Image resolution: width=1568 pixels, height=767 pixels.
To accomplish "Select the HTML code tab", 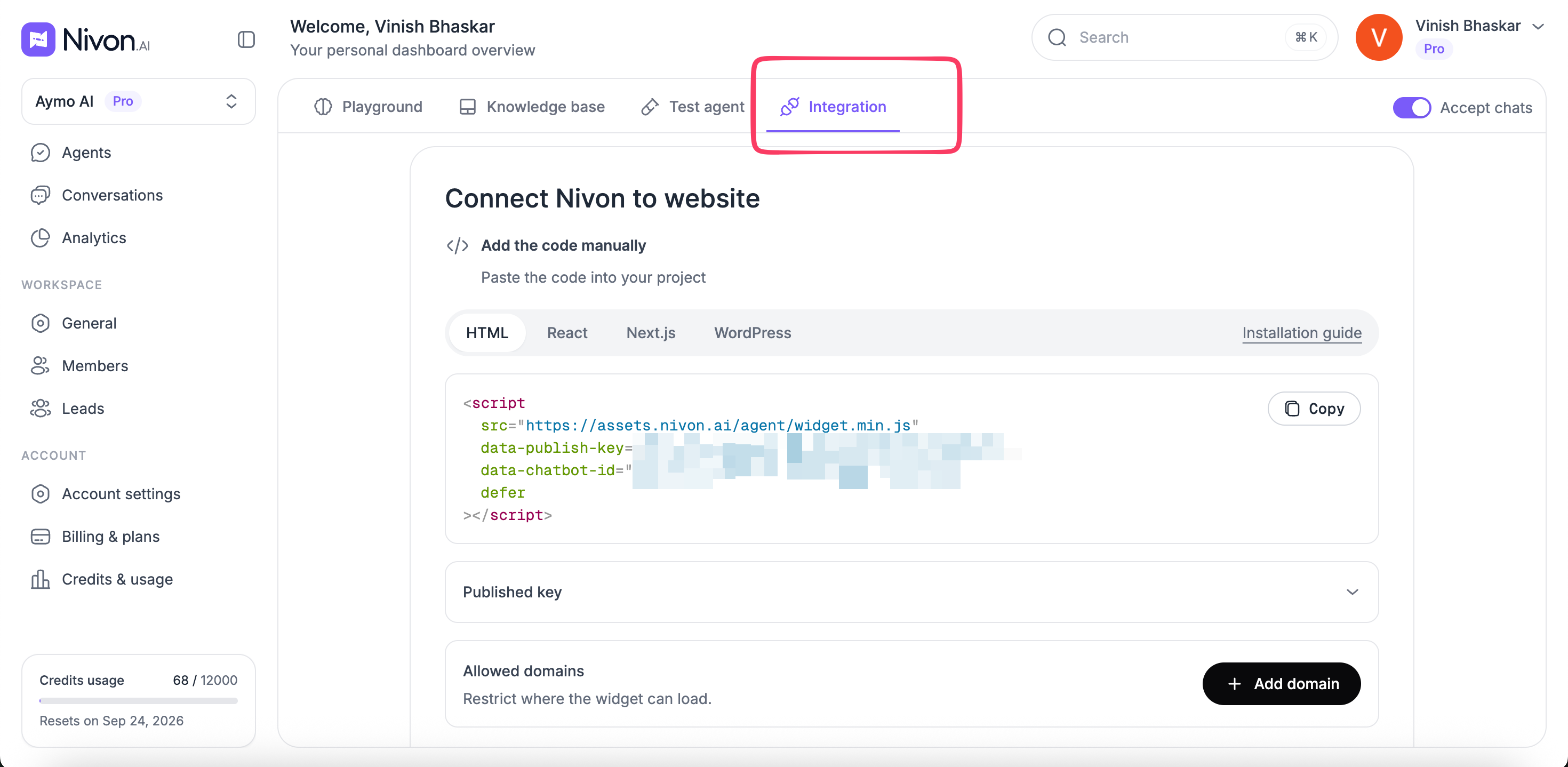I will [487, 332].
